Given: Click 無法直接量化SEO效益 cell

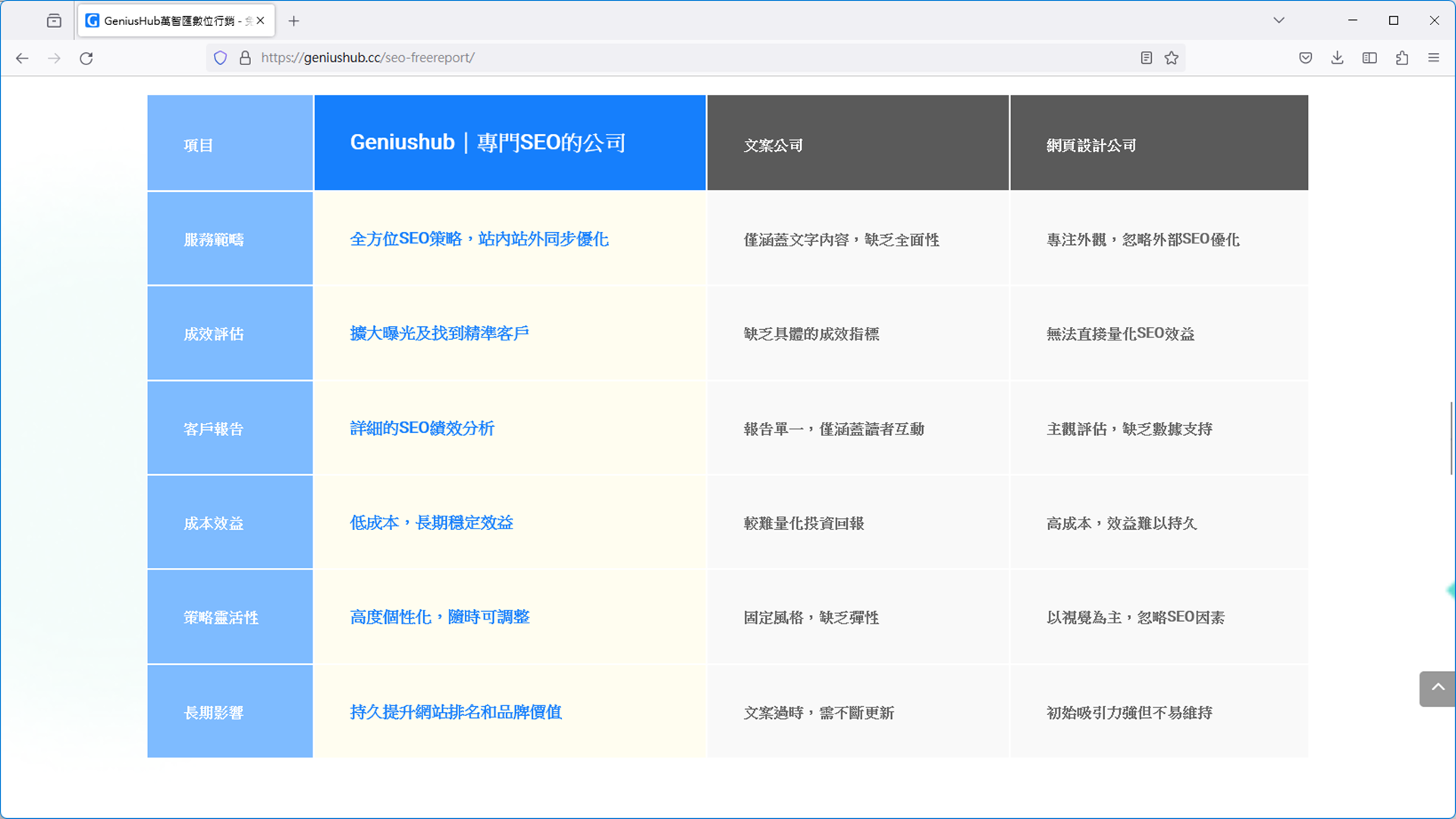Looking at the screenshot, I should click(1159, 334).
